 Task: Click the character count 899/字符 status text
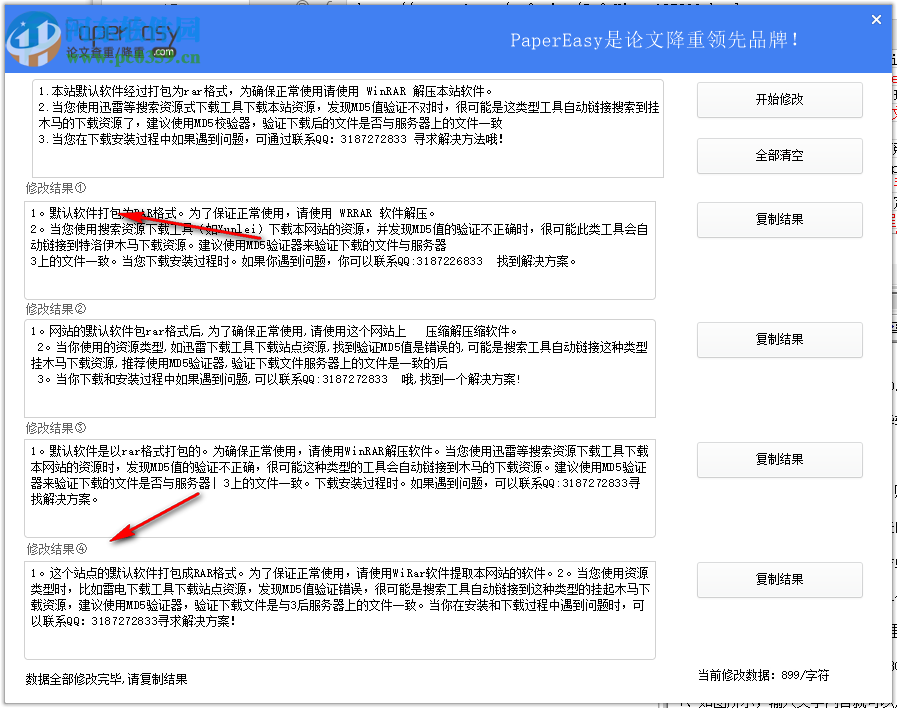(x=761, y=677)
